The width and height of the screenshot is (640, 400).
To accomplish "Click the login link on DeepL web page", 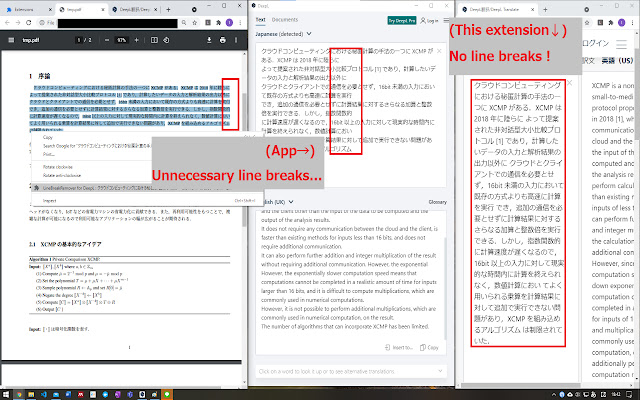I will [x=596, y=43].
